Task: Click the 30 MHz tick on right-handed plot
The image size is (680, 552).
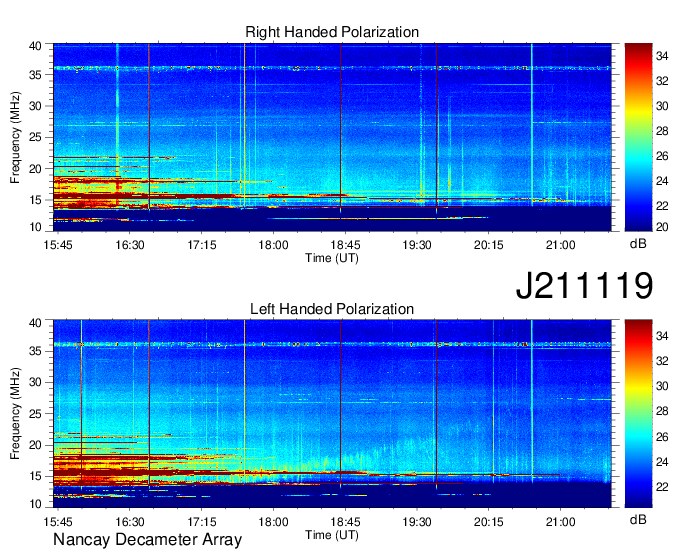Action: (x=35, y=106)
